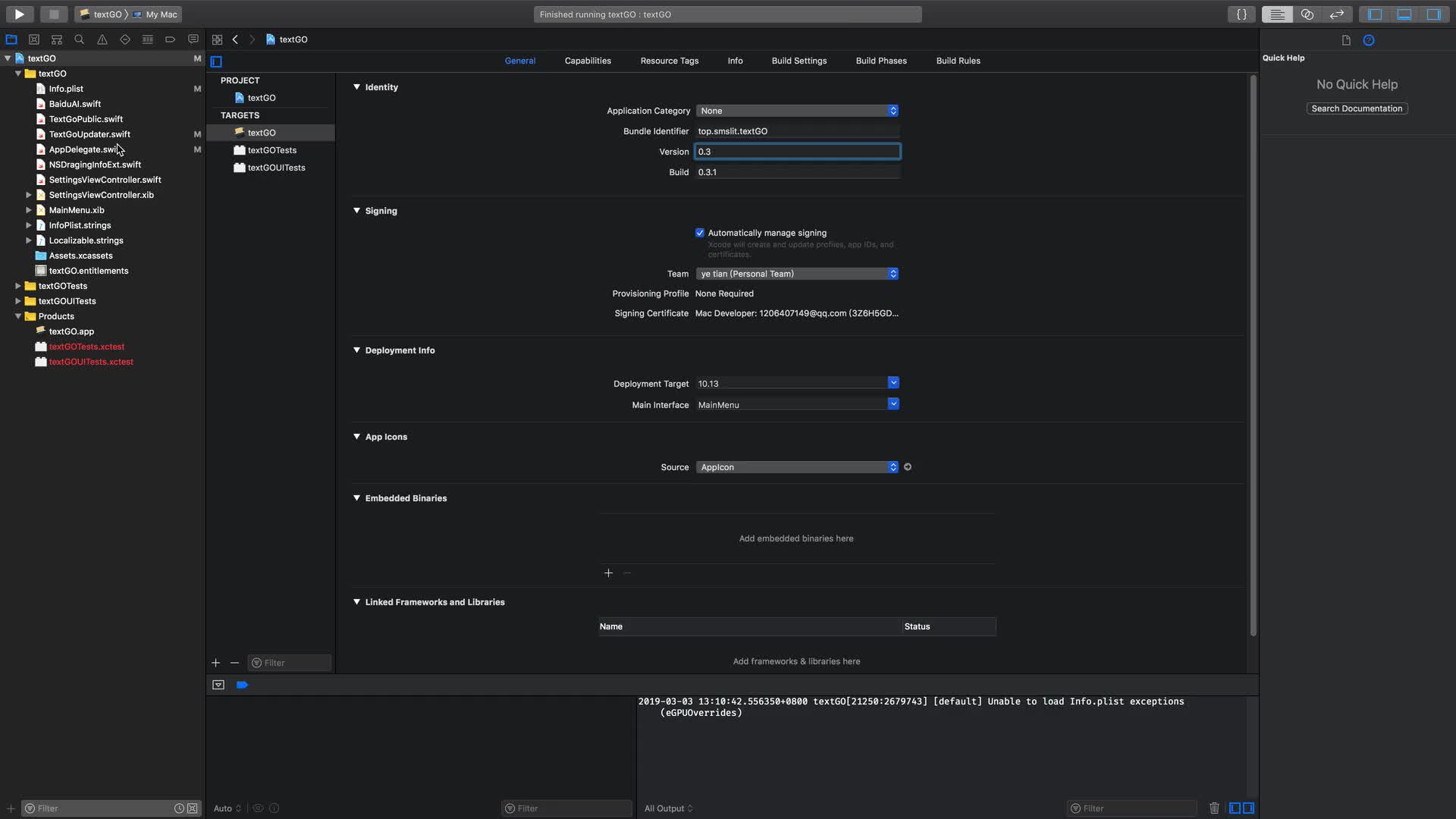Click the stop button in toolbar
This screenshot has height=819, width=1456.
(53, 14)
